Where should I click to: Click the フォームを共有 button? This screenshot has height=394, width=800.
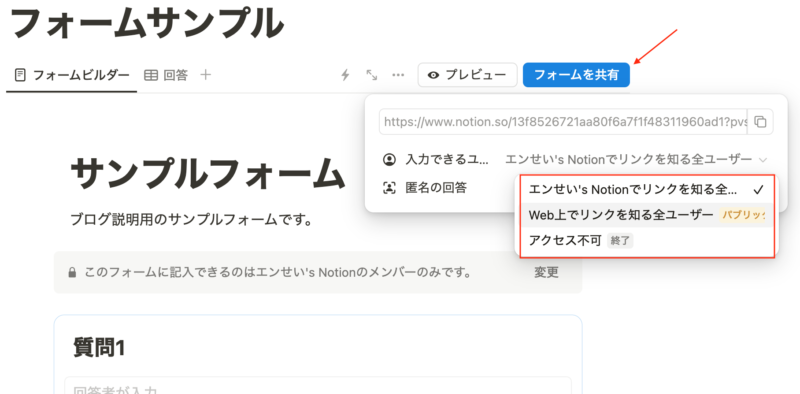pos(576,76)
